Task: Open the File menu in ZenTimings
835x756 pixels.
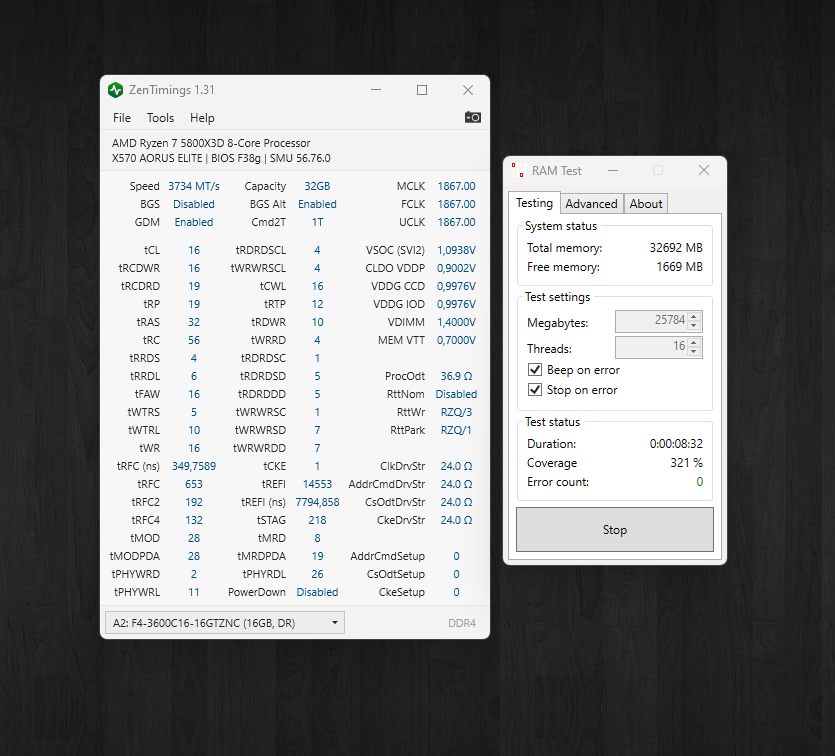Action: [x=121, y=118]
